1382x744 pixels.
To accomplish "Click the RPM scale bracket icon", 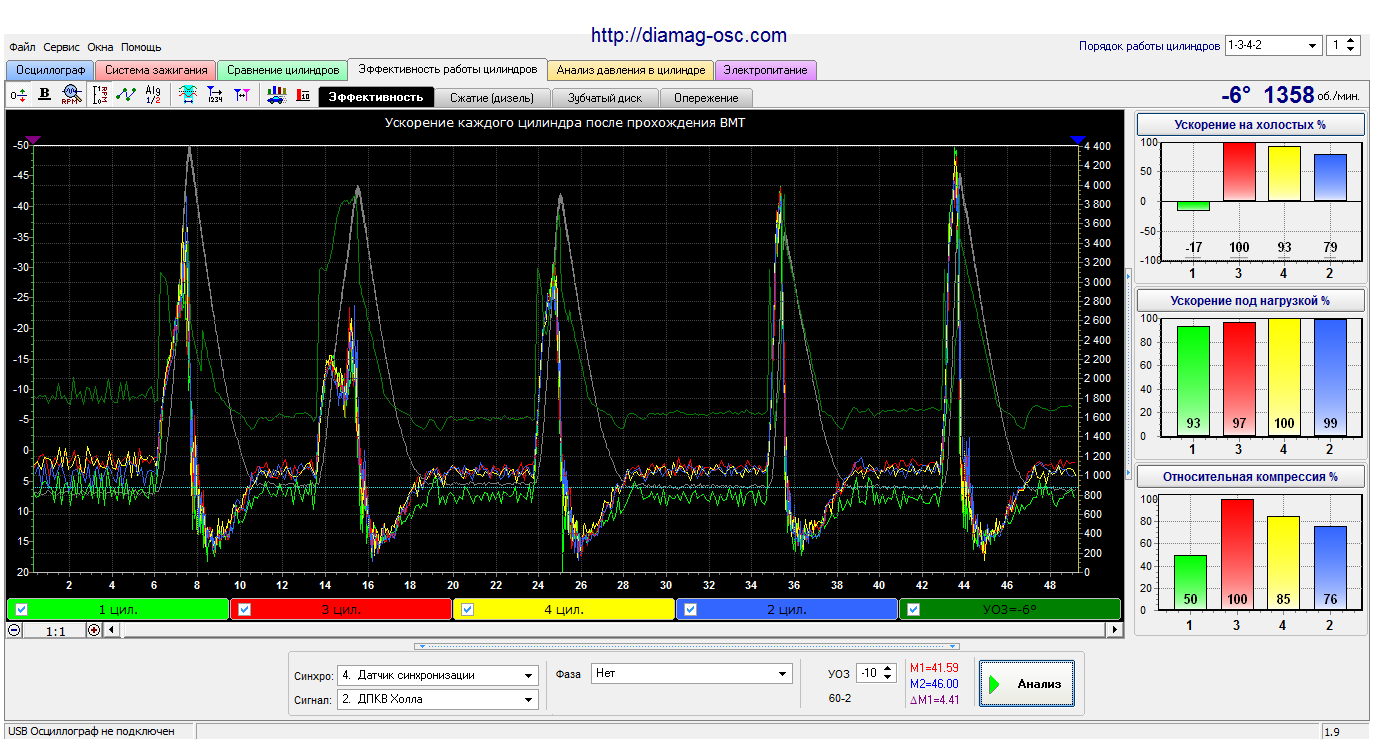I will point(99,95).
